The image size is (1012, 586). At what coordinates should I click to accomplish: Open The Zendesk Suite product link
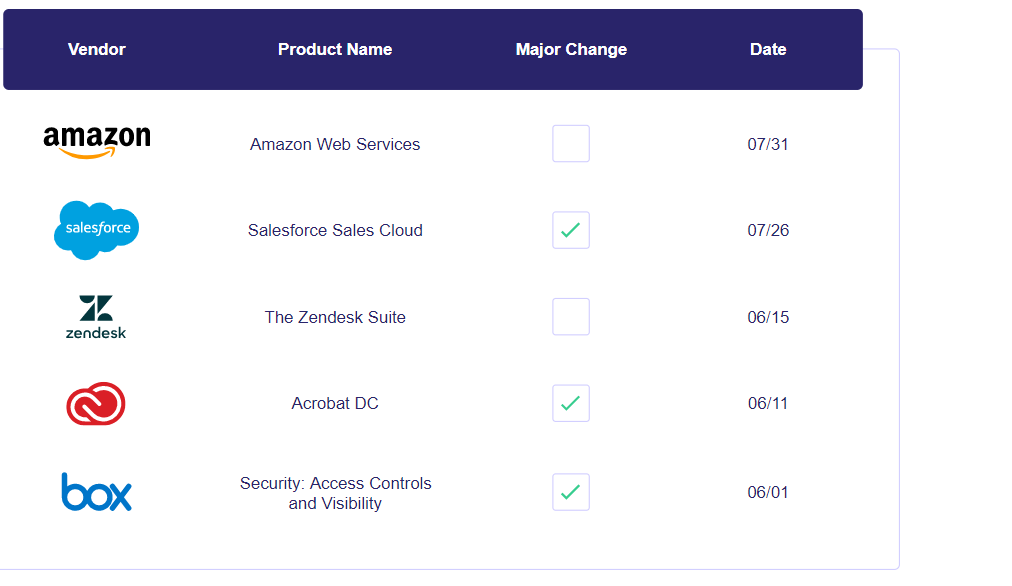[335, 317]
